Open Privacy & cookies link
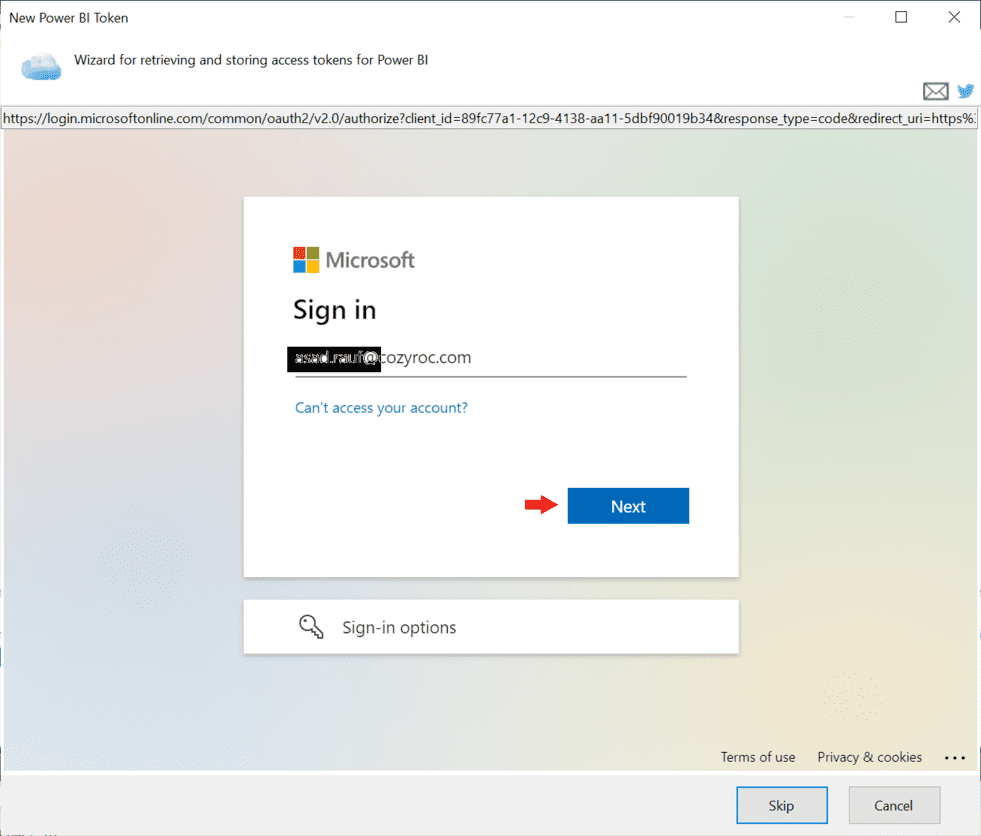The width and height of the screenshot is (981, 836). coord(869,757)
